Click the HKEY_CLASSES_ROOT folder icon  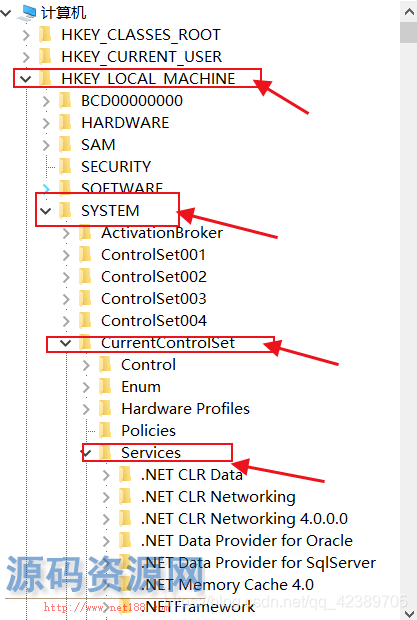(x=45, y=34)
